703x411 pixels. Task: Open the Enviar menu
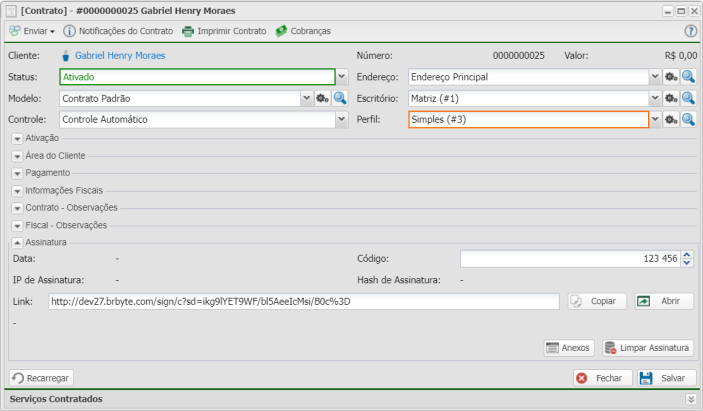coord(31,31)
